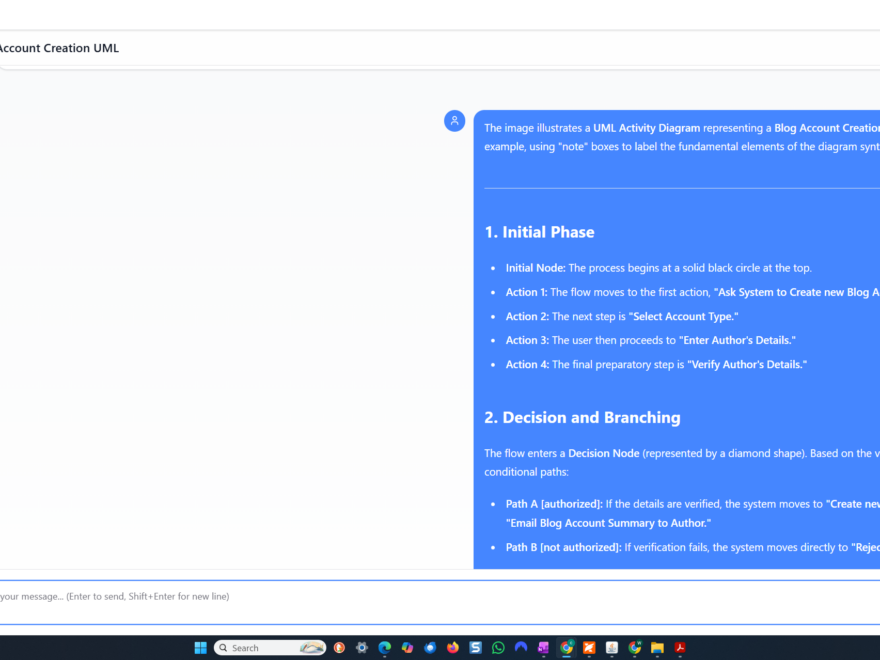Screen dimensions: 880x660
Task: Open Settings gear icon in taskbar
Action: (x=362, y=648)
